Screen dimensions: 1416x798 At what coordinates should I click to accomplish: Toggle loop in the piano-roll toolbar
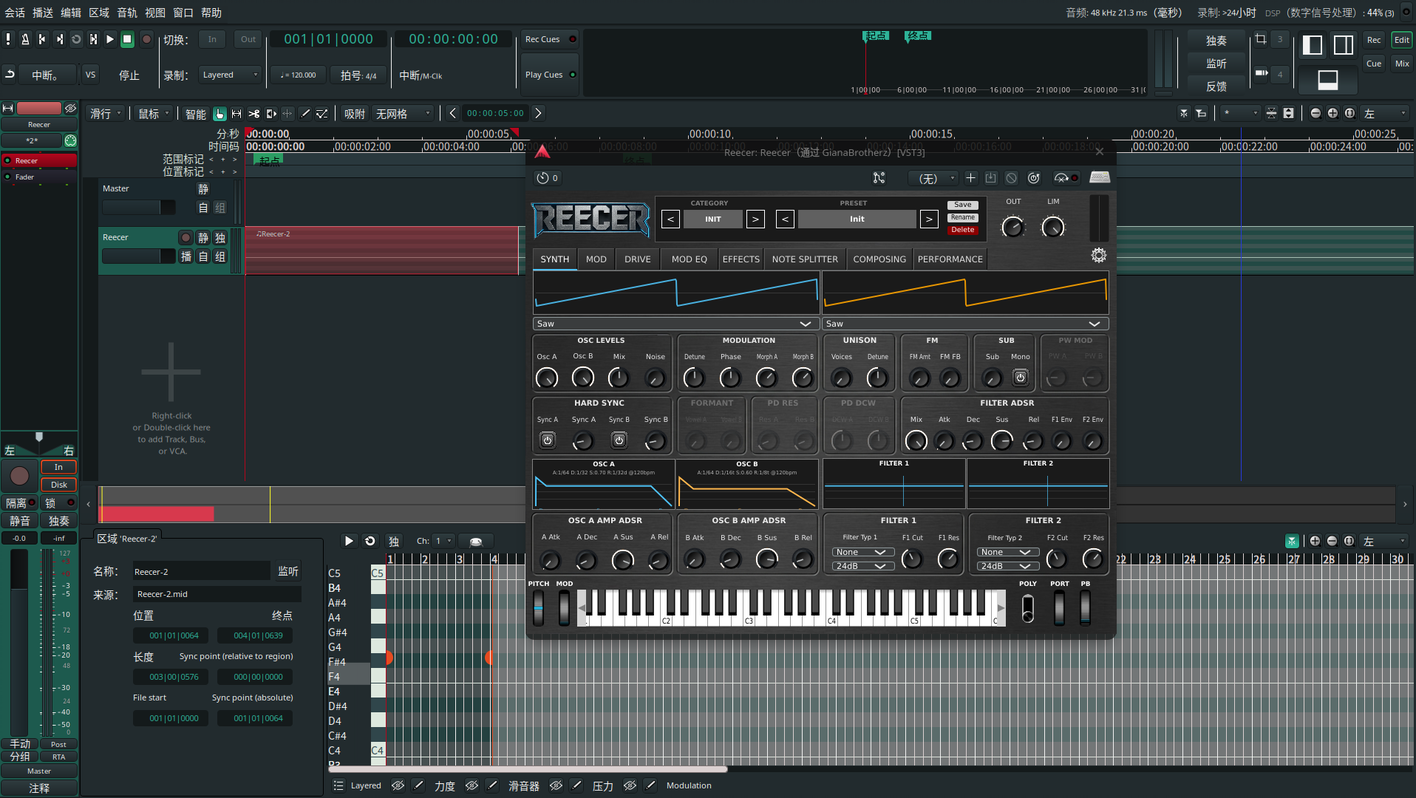(370, 541)
